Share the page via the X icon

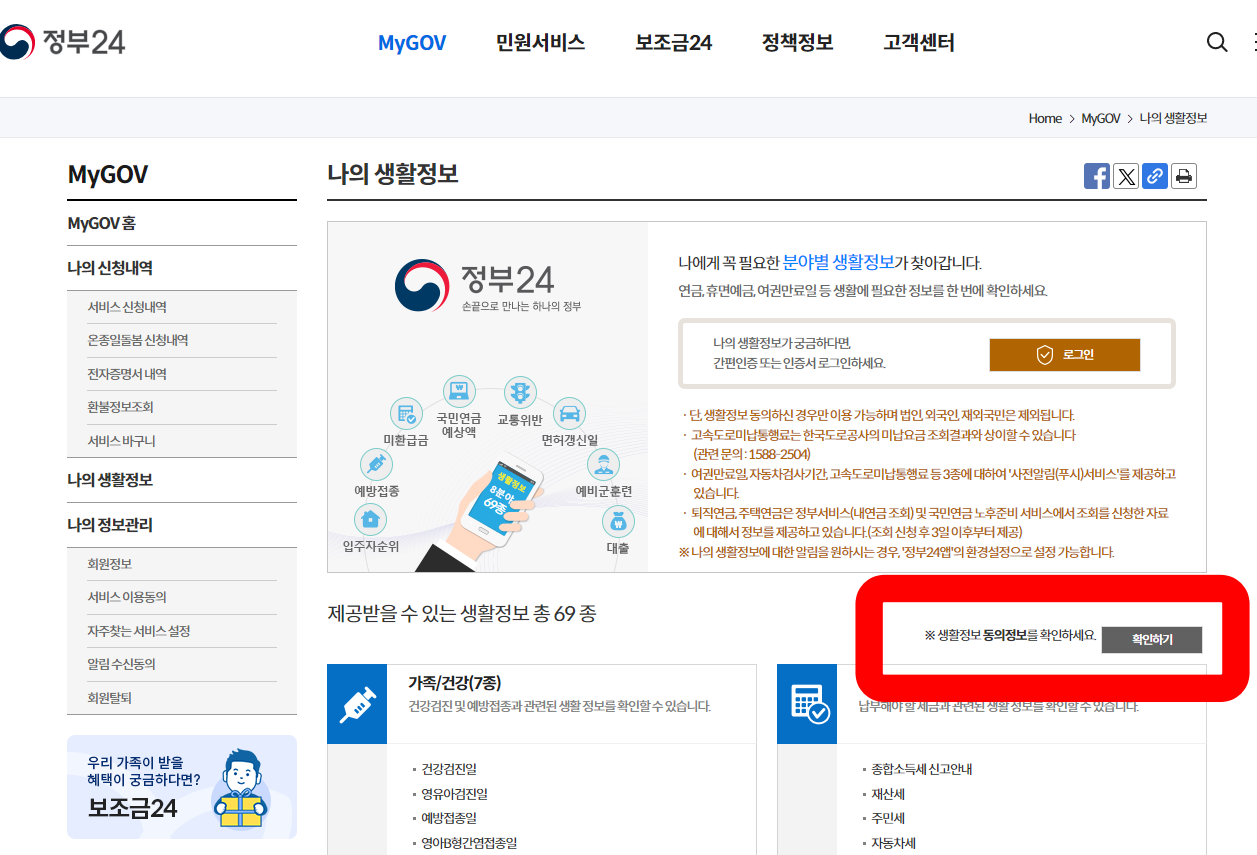1126,176
